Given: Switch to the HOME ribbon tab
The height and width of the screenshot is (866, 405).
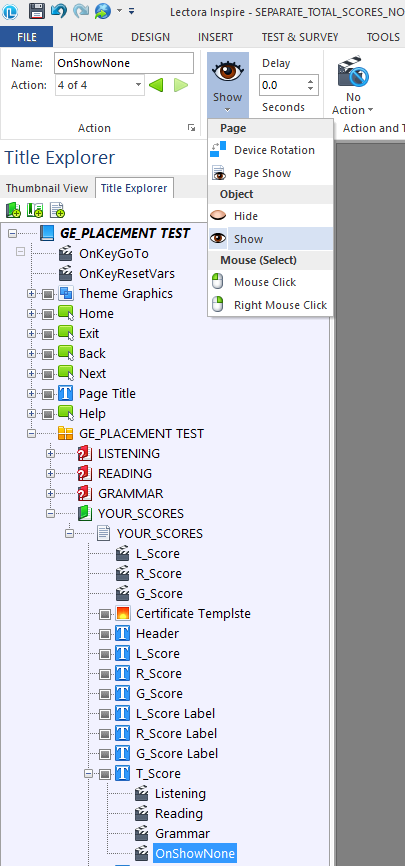Looking at the screenshot, I should click(87, 37).
